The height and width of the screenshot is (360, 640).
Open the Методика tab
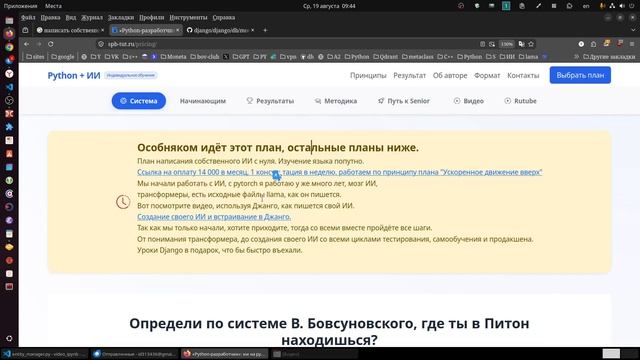pos(336,101)
